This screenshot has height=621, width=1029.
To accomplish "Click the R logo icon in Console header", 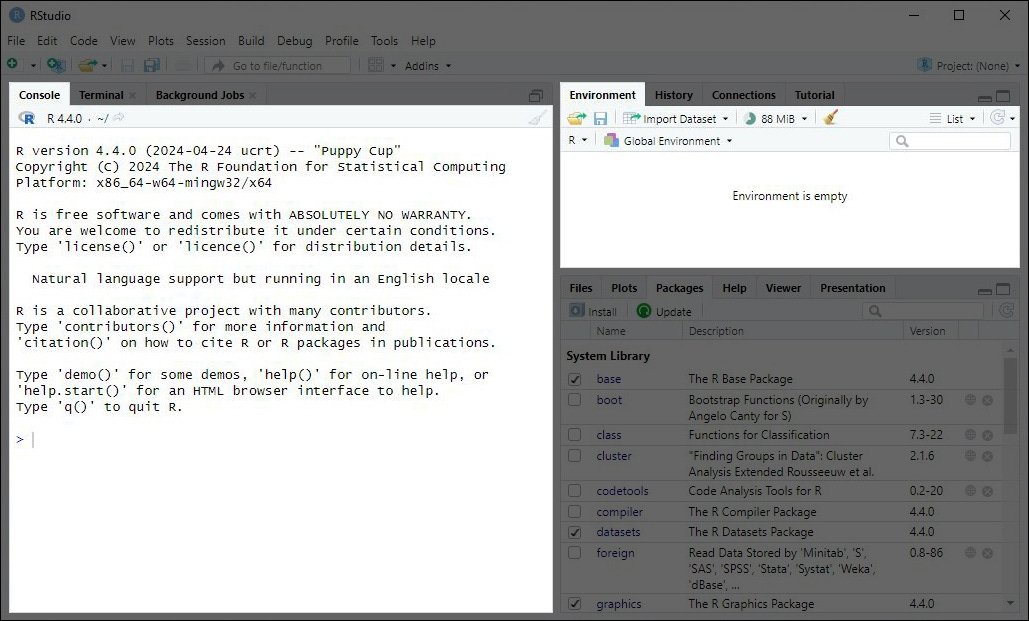I will point(27,118).
